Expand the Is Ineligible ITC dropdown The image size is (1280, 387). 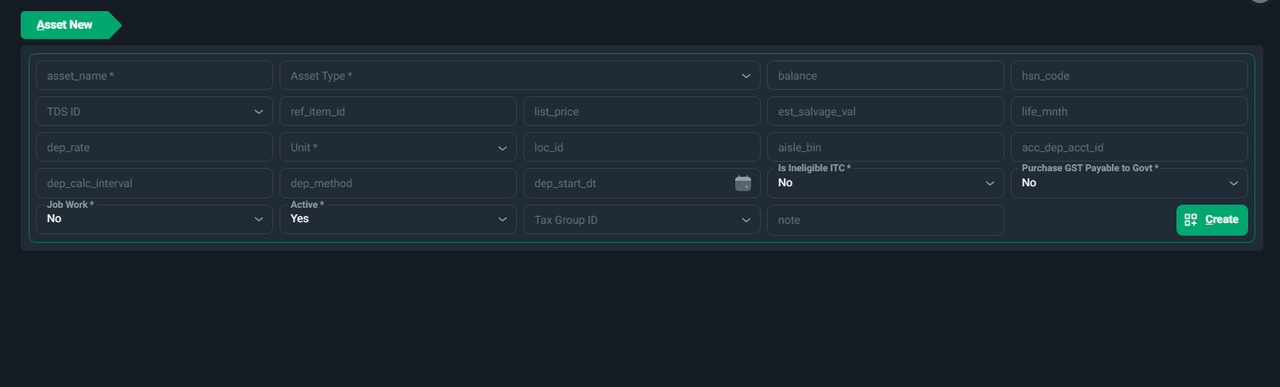886,183
